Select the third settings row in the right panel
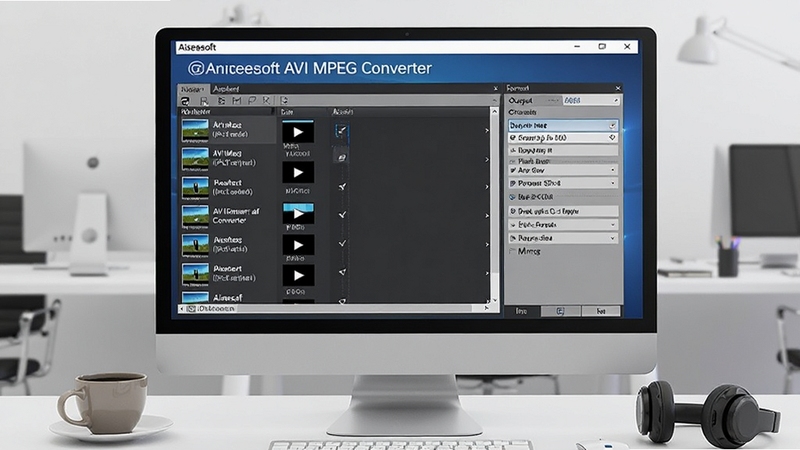Screen dimensions: 800x450 click(x=563, y=151)
